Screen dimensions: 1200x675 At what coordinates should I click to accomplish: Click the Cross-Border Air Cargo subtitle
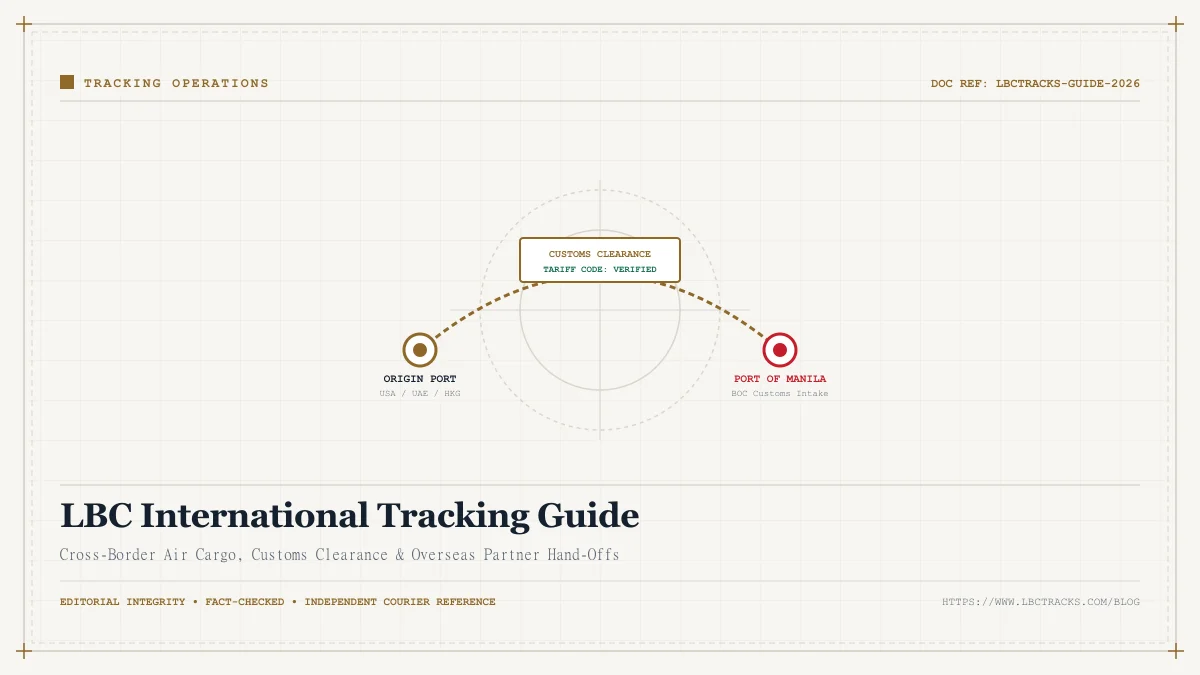pos(339,554)
